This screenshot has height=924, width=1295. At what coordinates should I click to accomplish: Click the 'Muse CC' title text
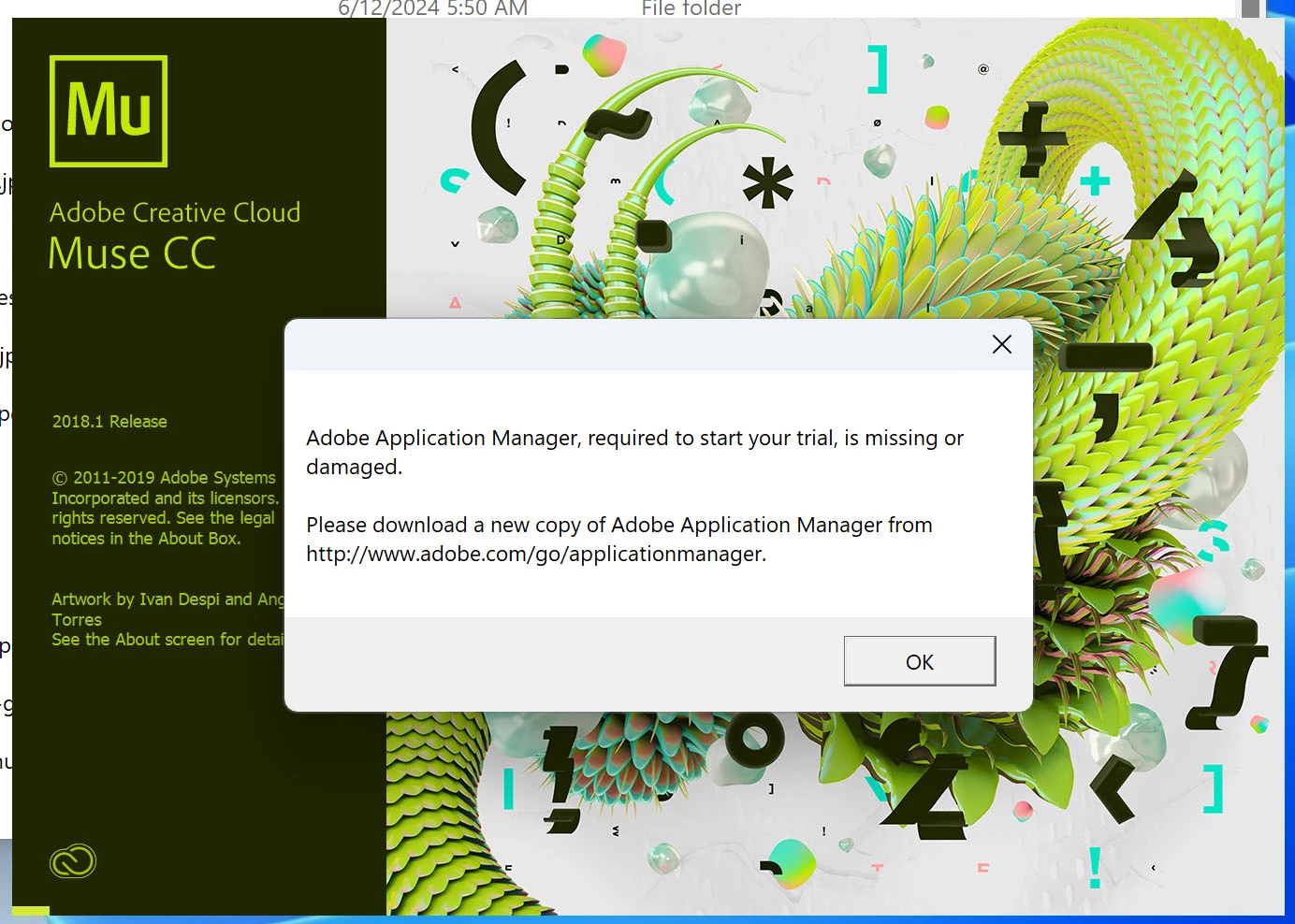tap(132, 253)
